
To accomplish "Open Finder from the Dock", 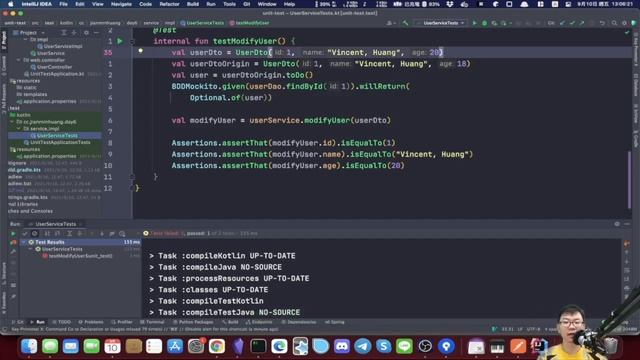I will (x=29, y=347).
